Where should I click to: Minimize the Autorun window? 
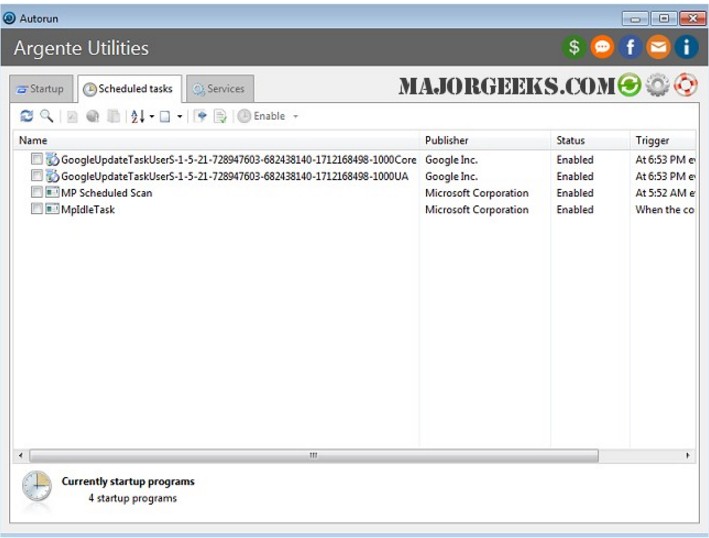pyautogui.click(x=635, y=19)
